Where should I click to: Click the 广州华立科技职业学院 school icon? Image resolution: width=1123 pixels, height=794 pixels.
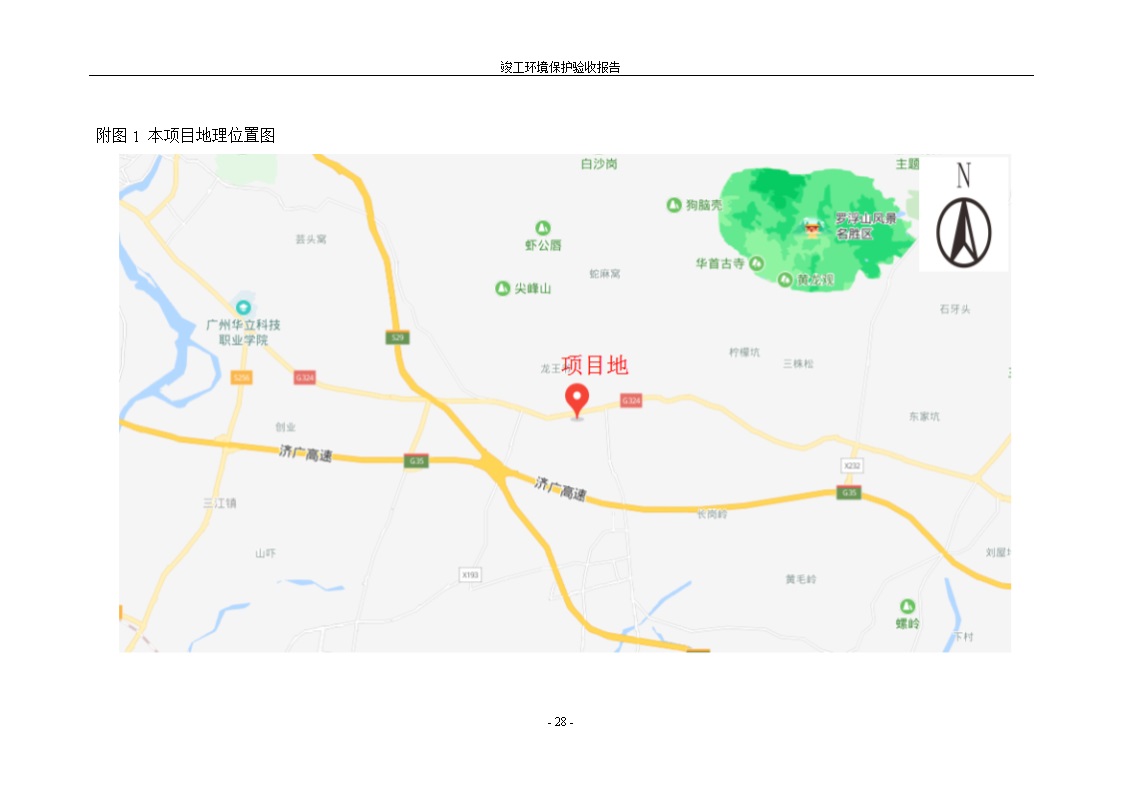pyautogui.click(x=243, y=307)
